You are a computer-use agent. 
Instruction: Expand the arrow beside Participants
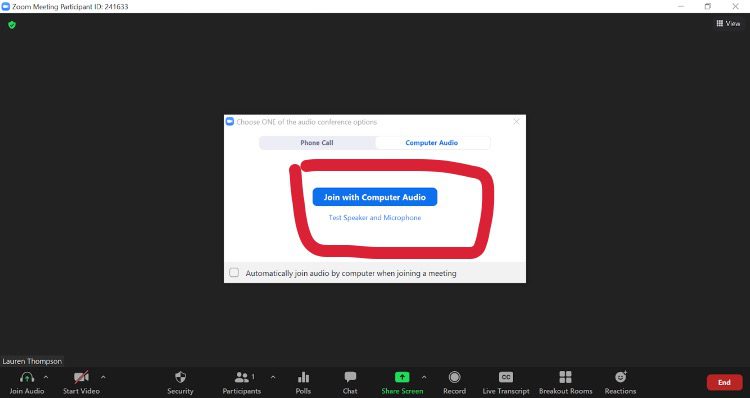point(273,377)
